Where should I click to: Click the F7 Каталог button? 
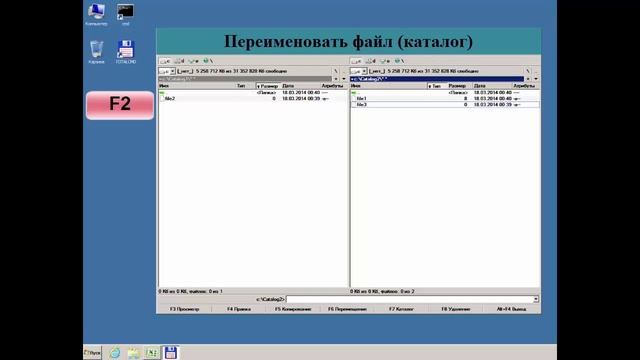(x=401, y=309)
